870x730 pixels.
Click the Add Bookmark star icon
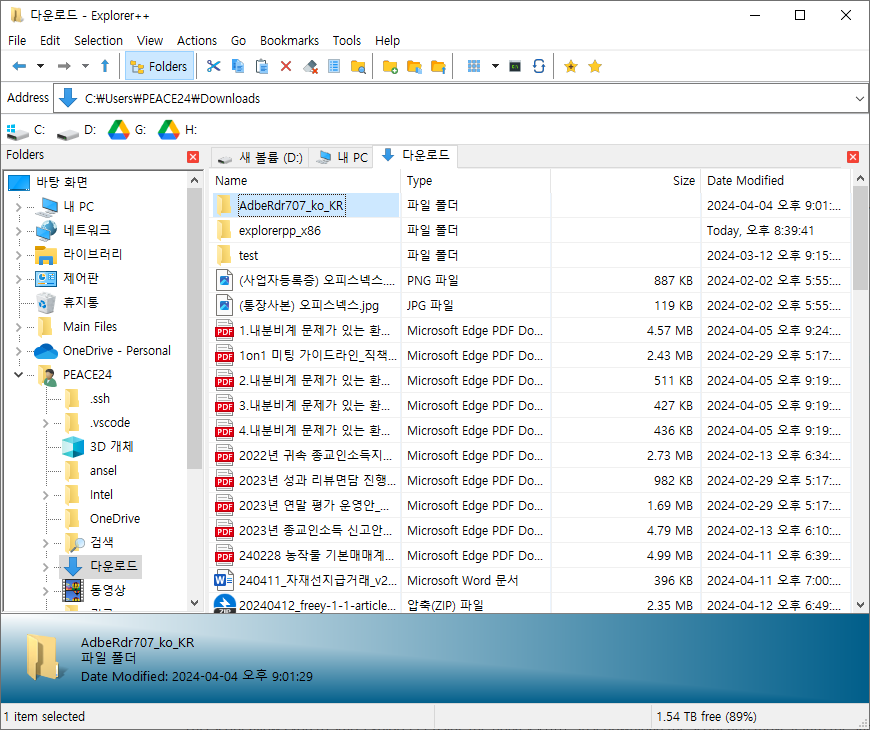(x=569, y=65)
